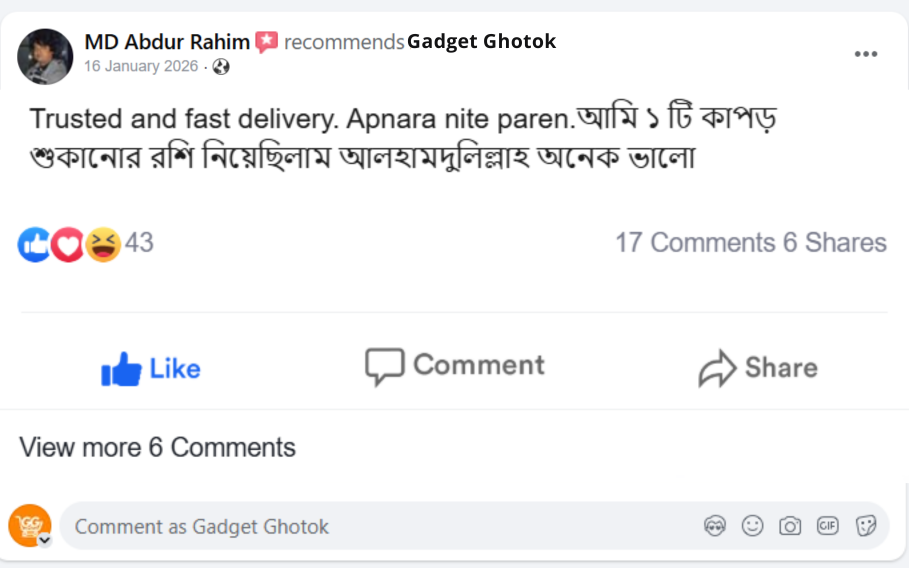Viewport: 909px width, 568px height.
Task: Click the laughing haha reaction icon
Action: coord(102,243)
